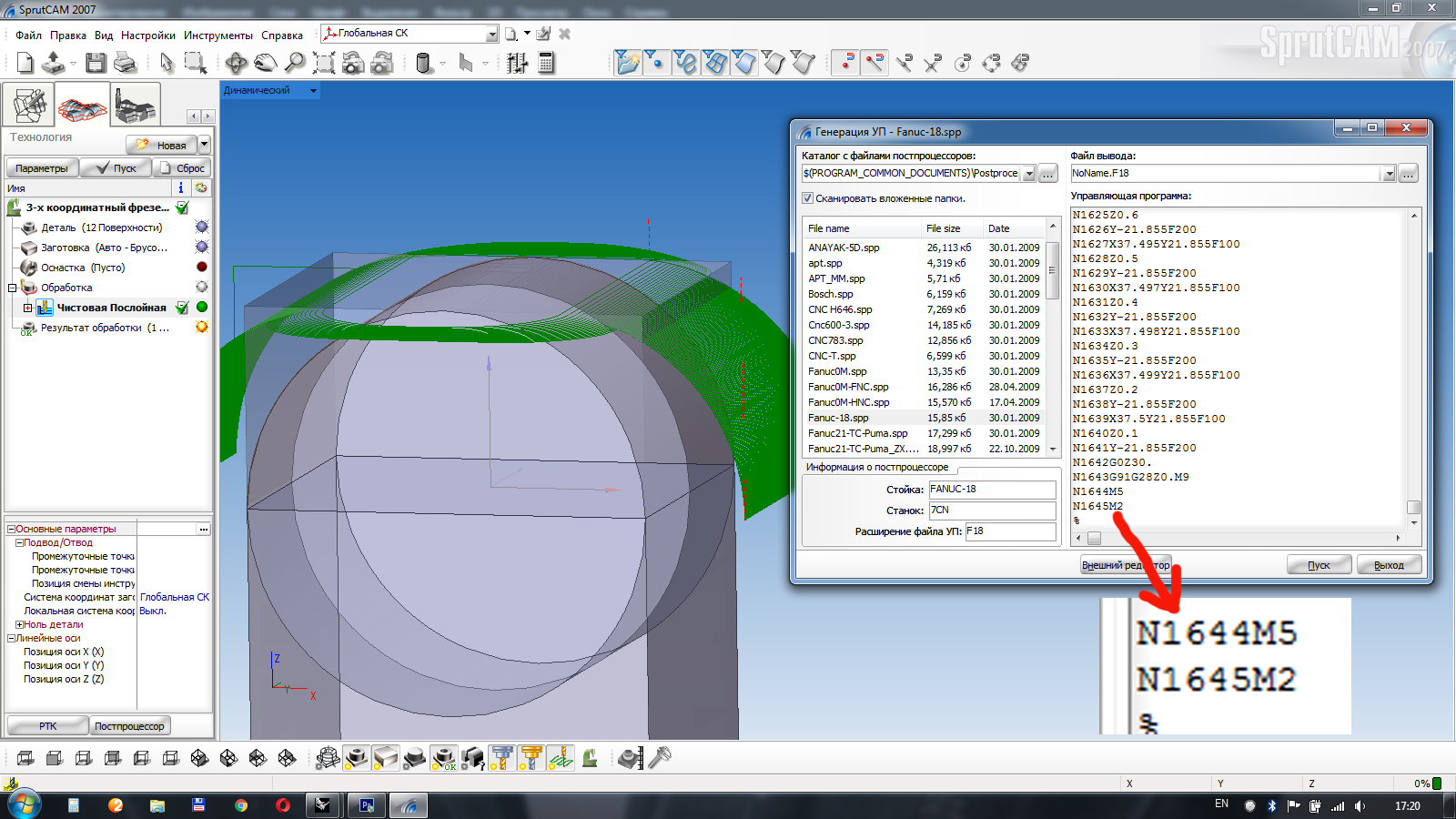Toggle the mesh surface selection filter
Viewport: 1456px width, 819px height.
tap(715, 63)
